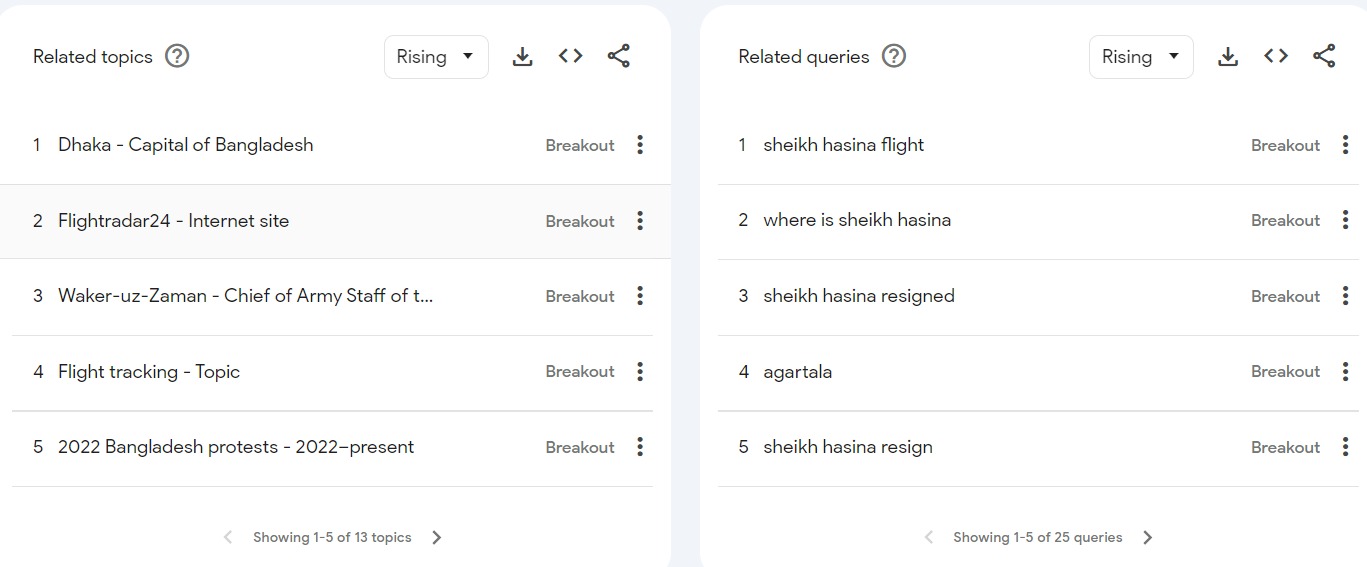The width and height of the screenshot is (1367, 567).
Task: Share the Related queries card
Action: tap(1324, 57)
